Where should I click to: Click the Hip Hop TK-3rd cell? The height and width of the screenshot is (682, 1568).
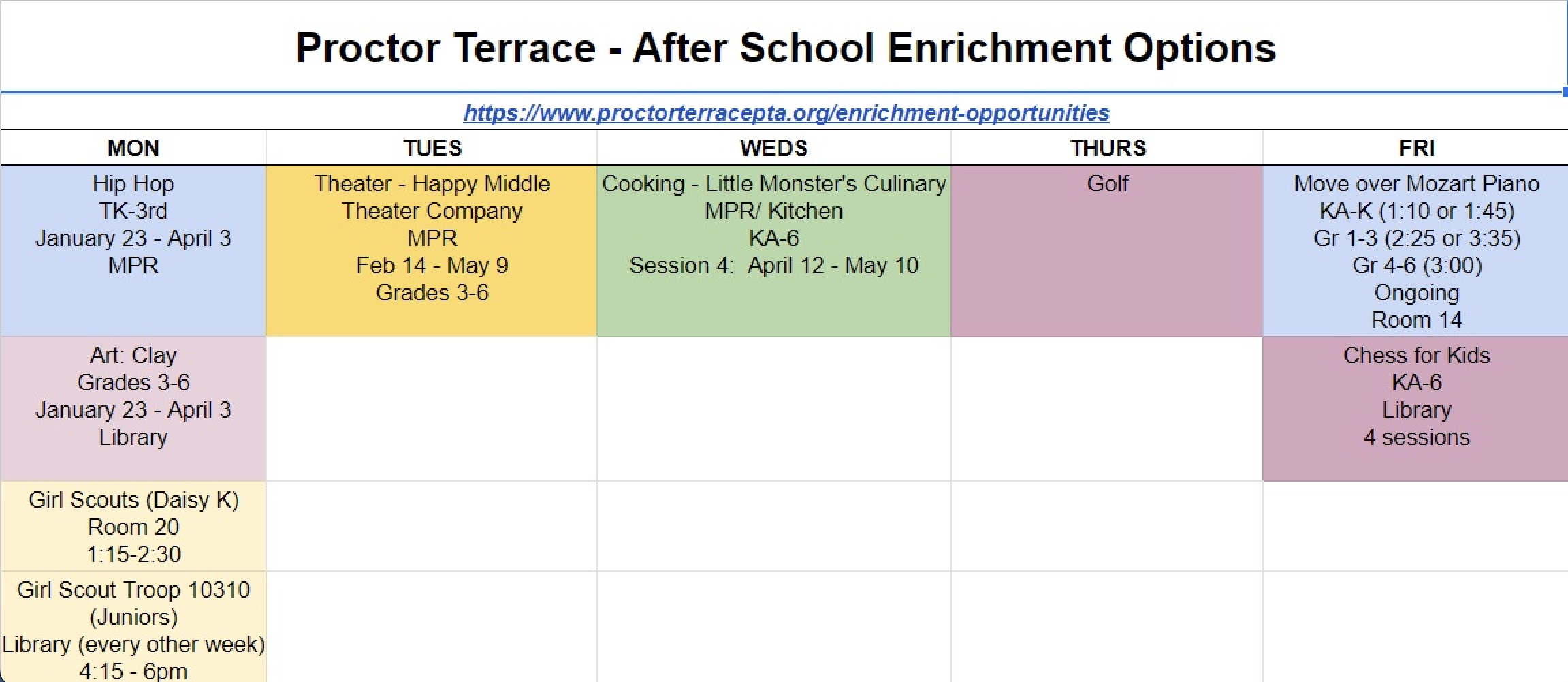(x=133, y=251)
